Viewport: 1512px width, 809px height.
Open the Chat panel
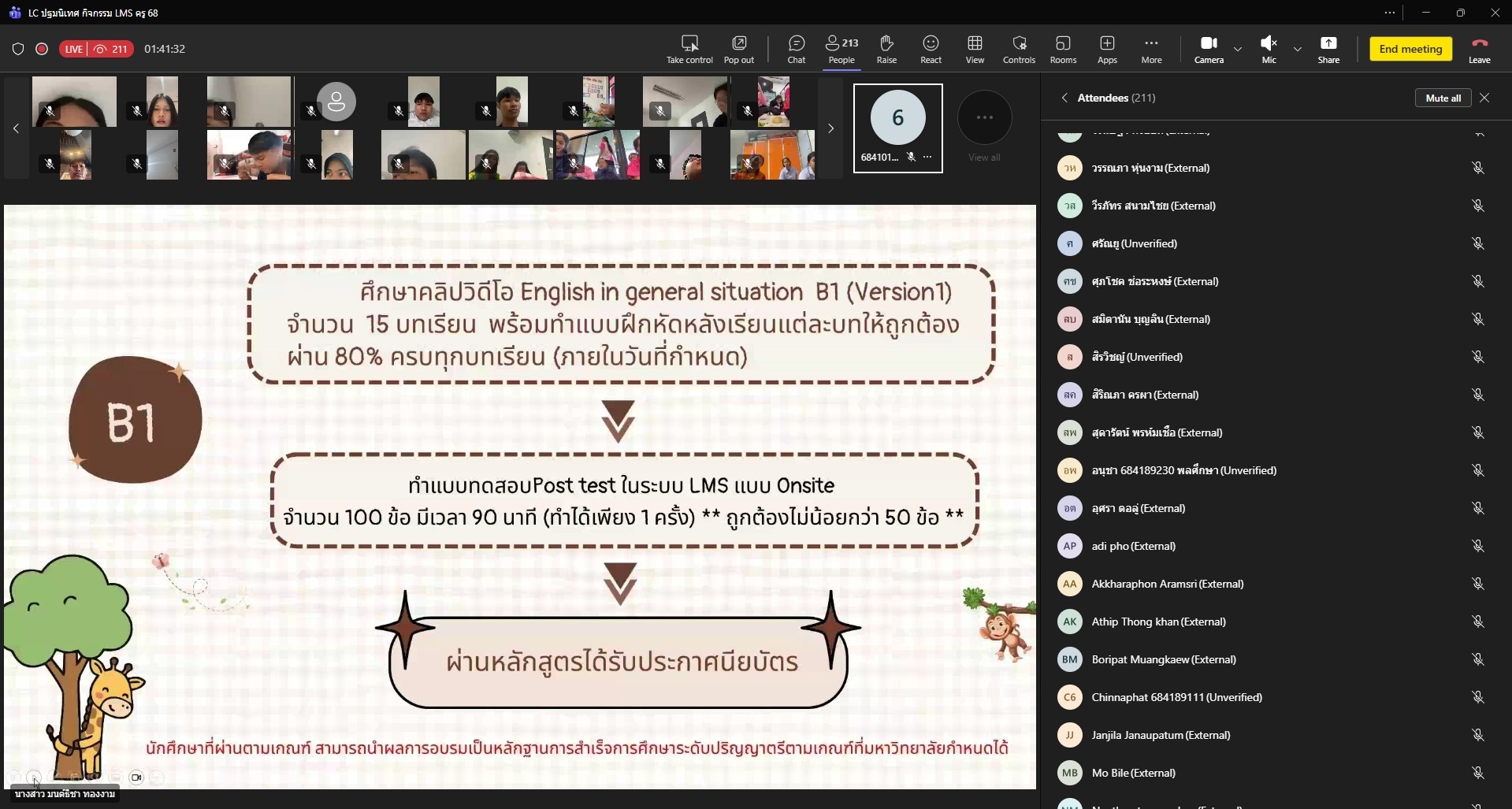pos(796,48)
